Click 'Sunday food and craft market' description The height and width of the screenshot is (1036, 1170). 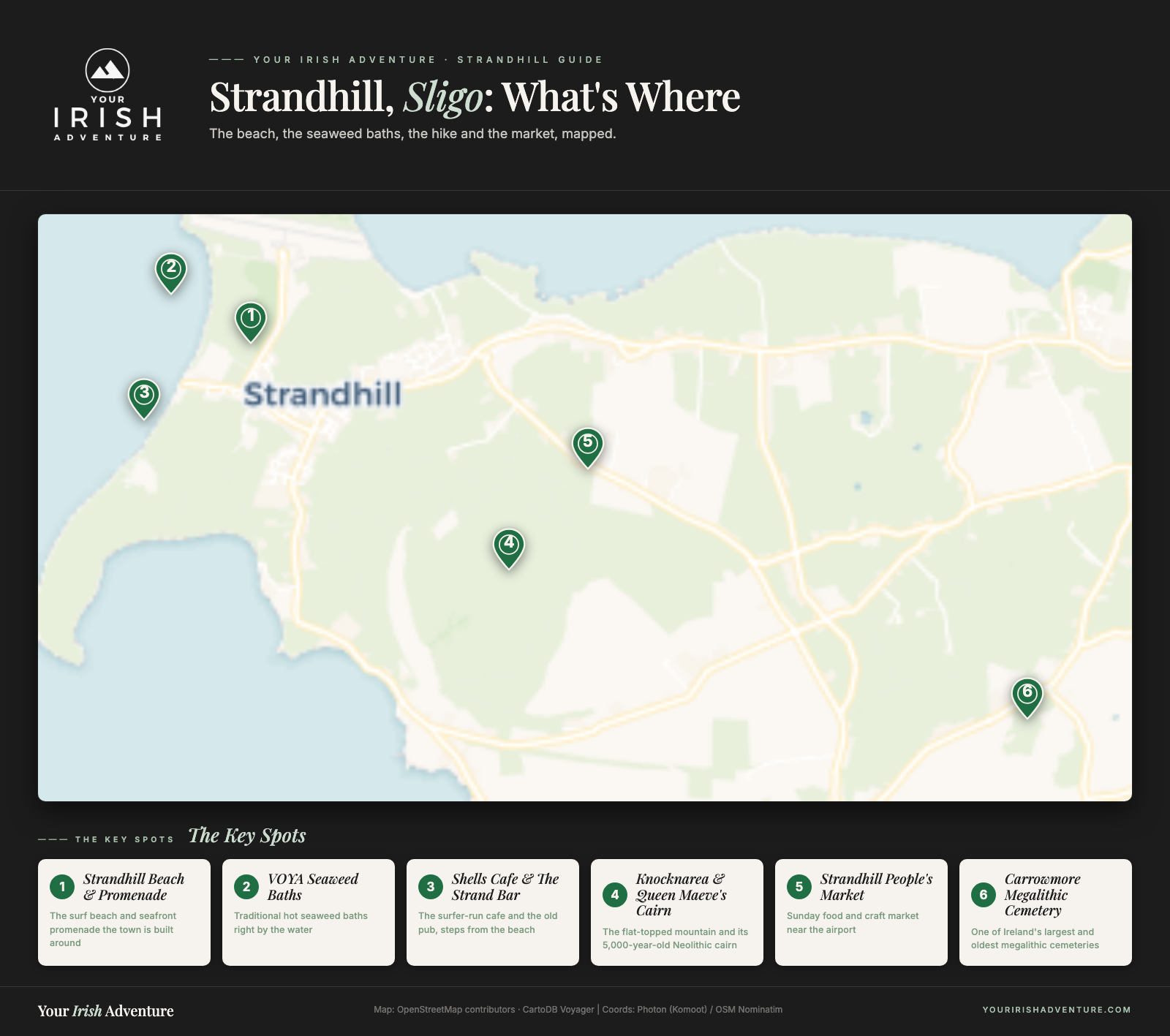(x=853, y=923)
